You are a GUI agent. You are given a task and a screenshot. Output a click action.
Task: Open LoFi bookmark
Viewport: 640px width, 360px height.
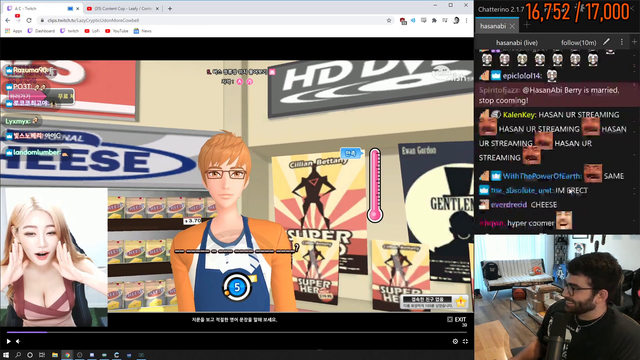[92, 31]
